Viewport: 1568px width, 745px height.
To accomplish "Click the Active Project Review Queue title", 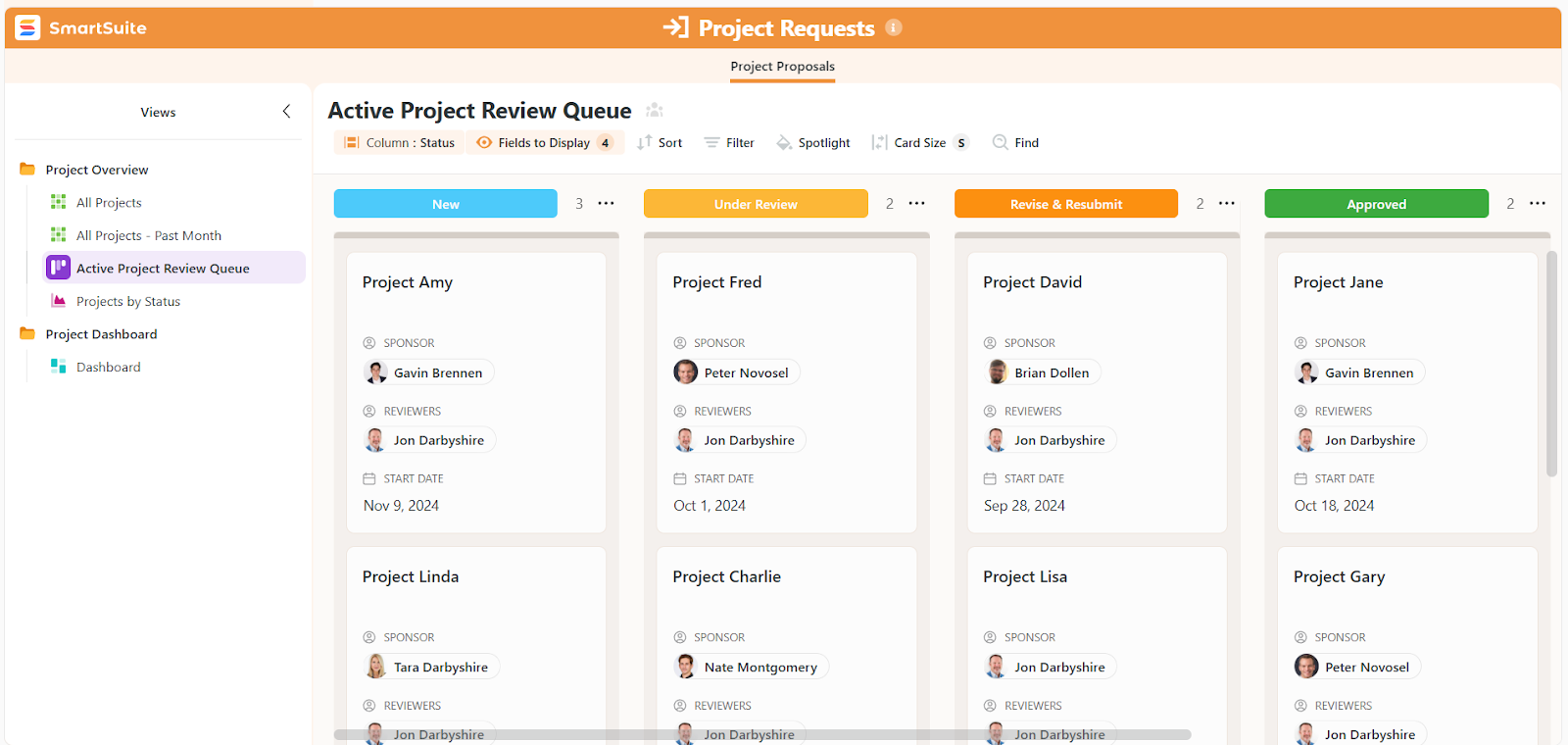I will coord(479,111).
